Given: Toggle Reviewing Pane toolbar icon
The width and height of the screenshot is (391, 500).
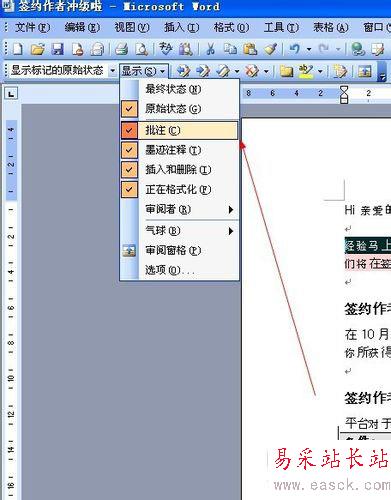Looking at the screenshot, I should coord(365,71).
